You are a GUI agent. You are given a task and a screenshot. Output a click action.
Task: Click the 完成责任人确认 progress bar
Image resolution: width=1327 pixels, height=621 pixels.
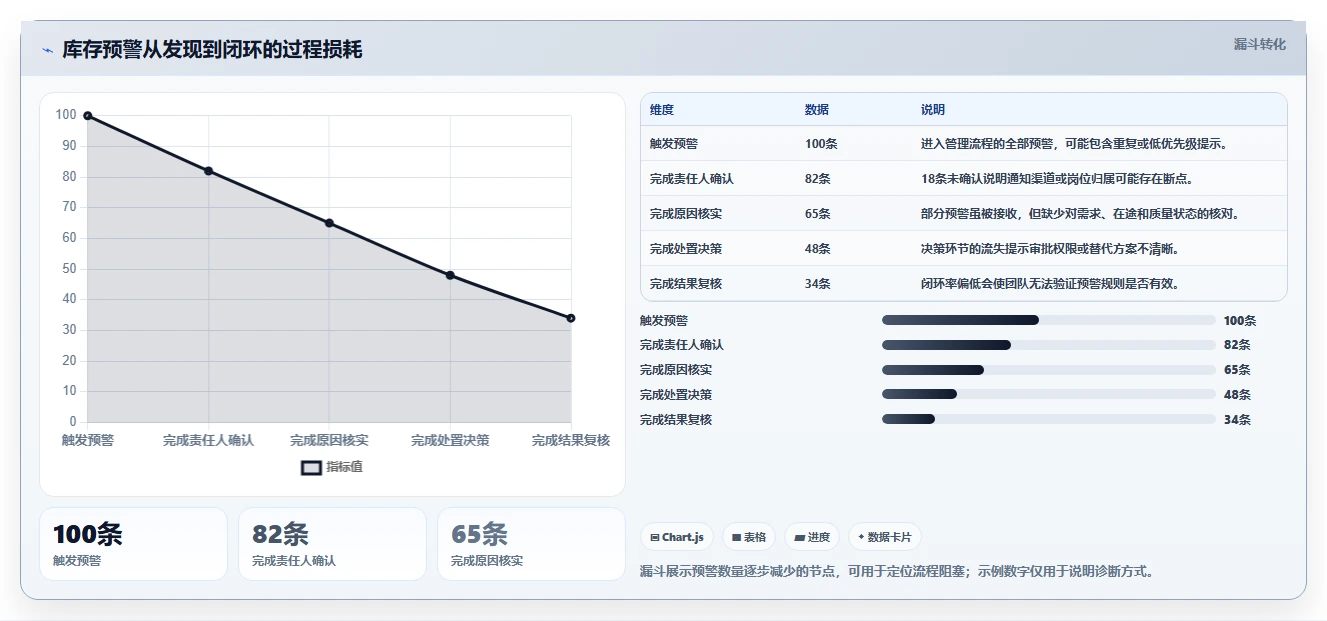[x=1049, y=345]
